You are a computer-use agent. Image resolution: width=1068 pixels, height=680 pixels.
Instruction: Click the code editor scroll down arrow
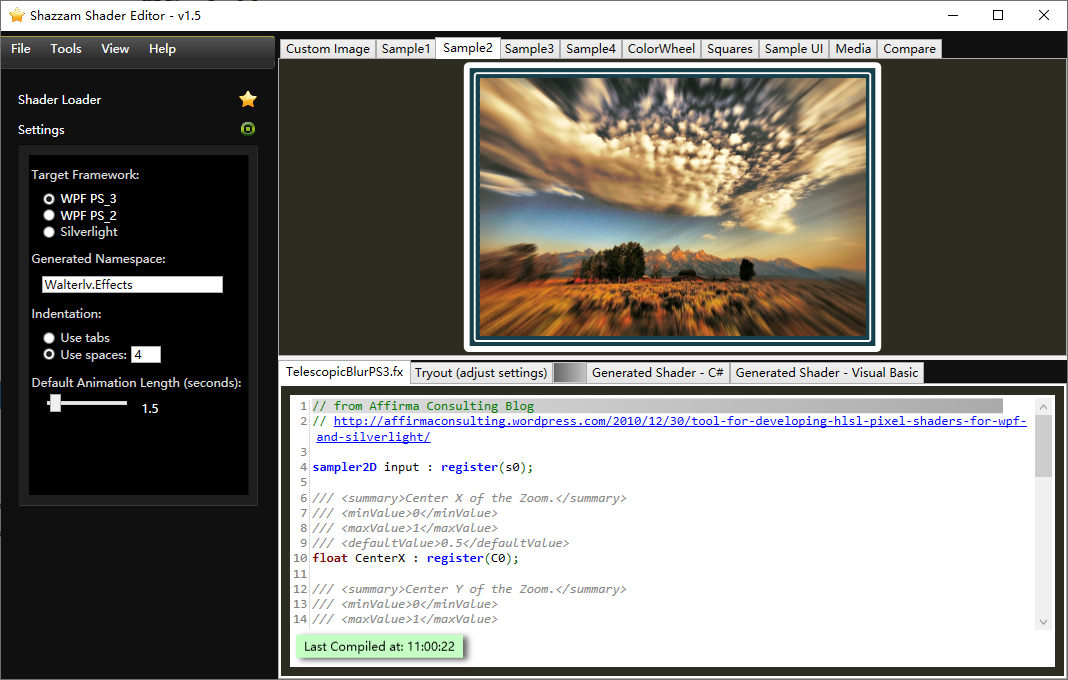(1043, 621)
